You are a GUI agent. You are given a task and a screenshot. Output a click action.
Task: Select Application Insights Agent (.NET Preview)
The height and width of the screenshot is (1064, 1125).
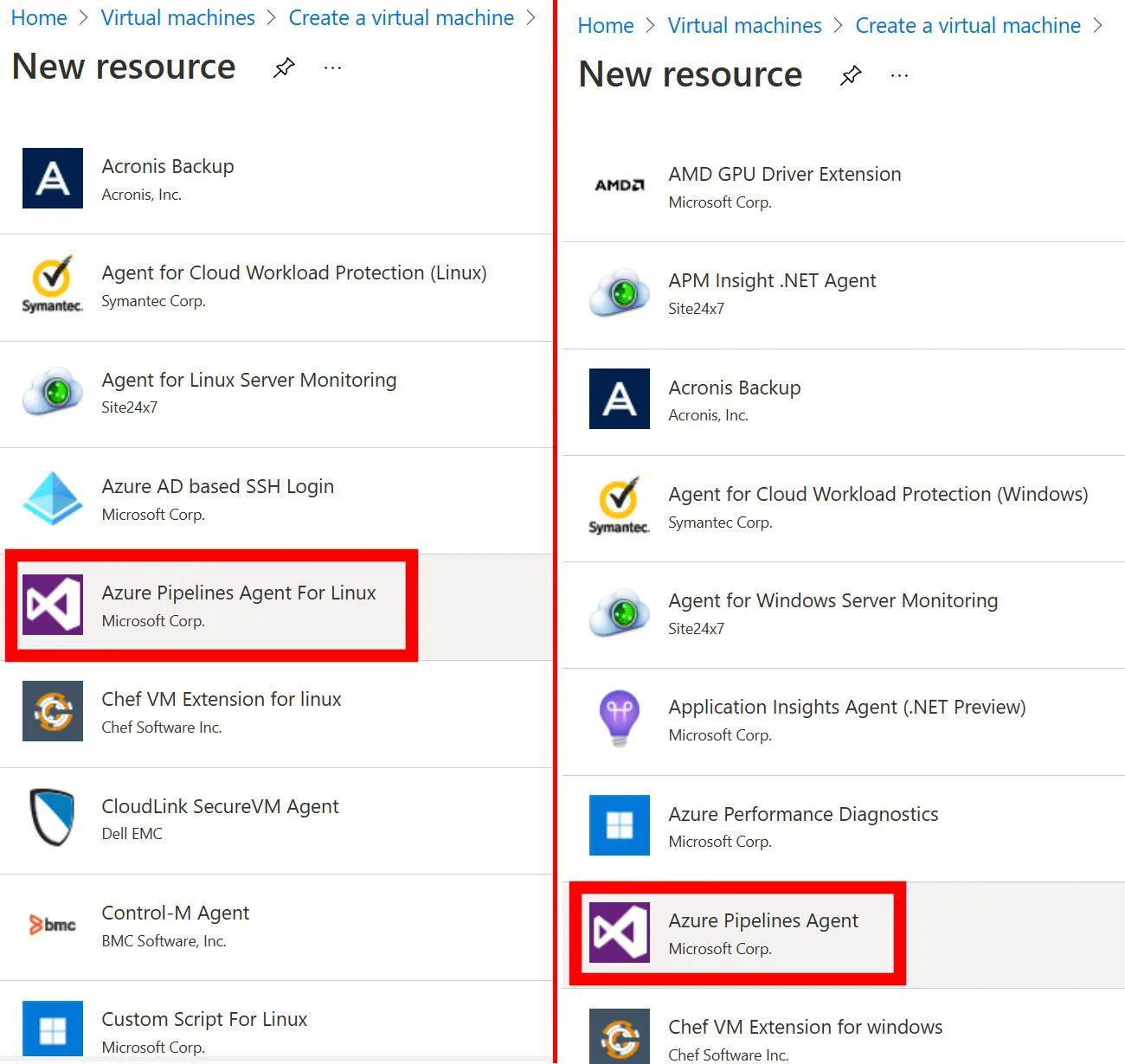tap(847, 707)
